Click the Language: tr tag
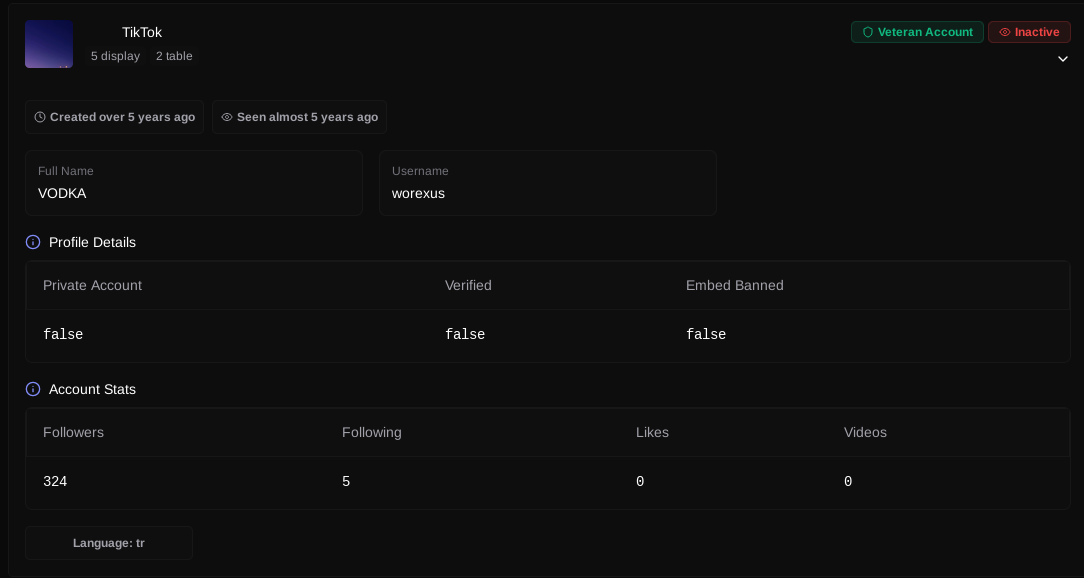This screenshot has height=578, width=1084. 109,543
